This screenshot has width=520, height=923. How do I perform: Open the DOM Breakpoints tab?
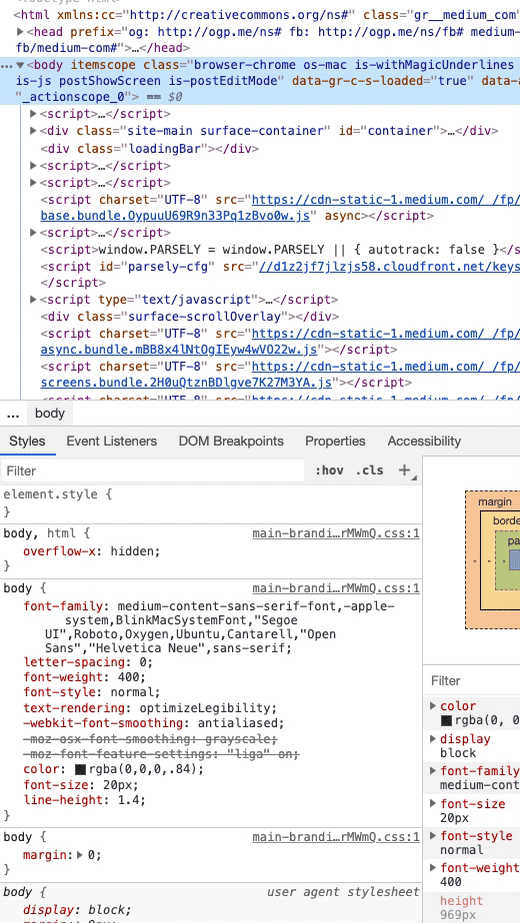tap(231, 441)
